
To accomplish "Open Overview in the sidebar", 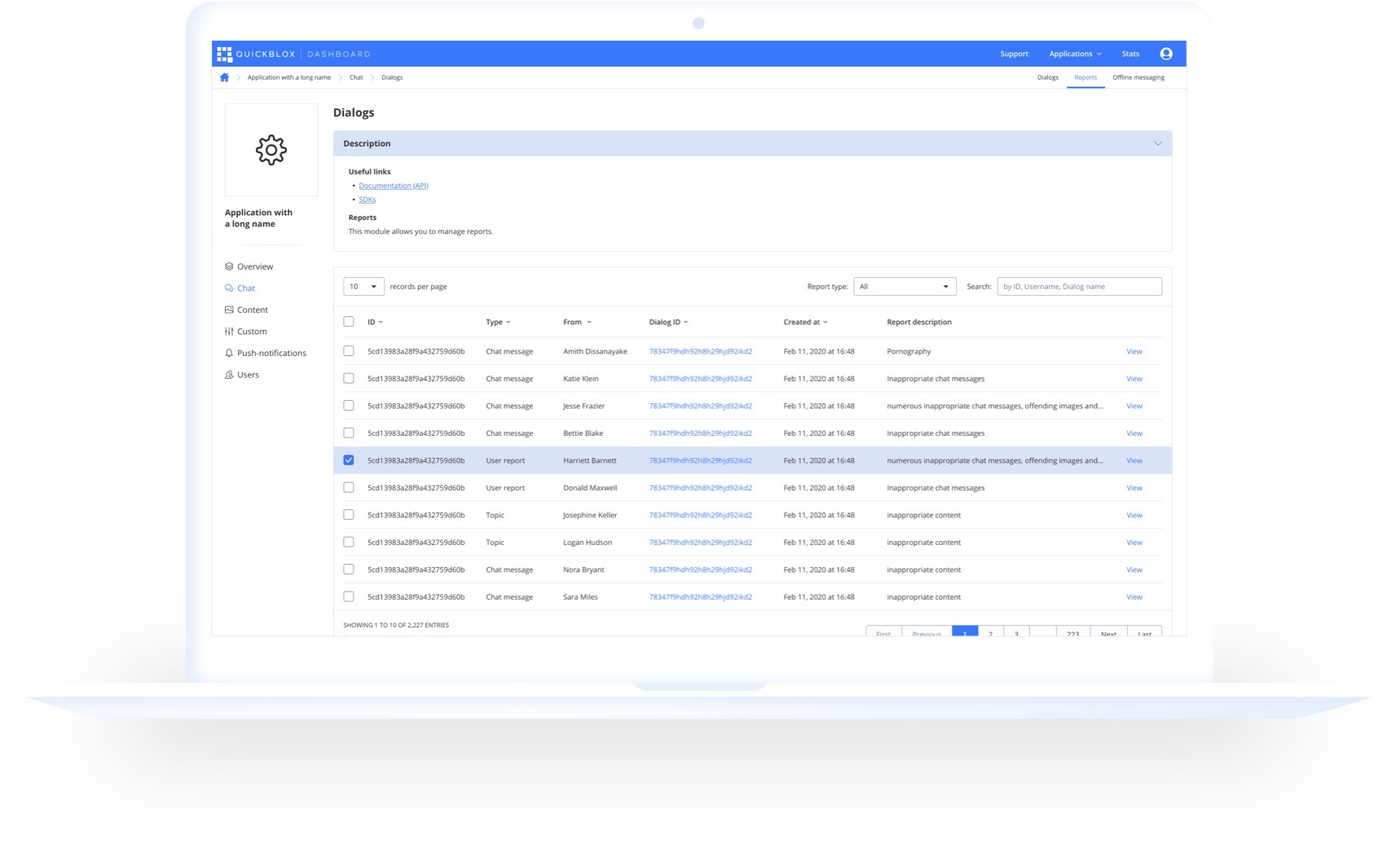I will point(249,266).
